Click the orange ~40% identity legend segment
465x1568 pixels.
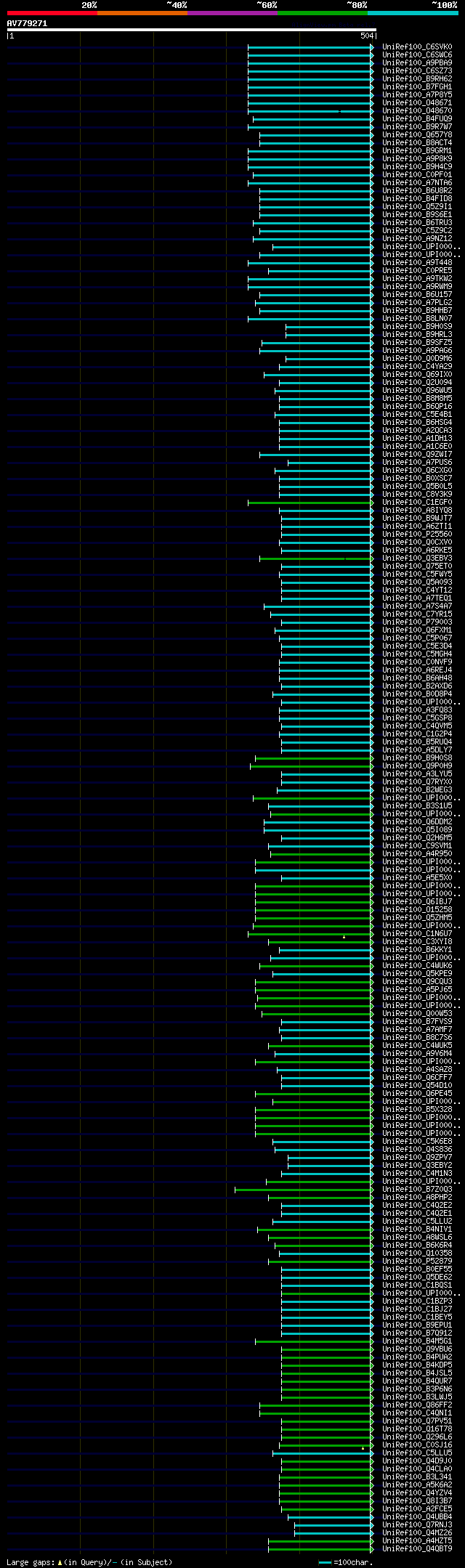click(x=142, y=13)
